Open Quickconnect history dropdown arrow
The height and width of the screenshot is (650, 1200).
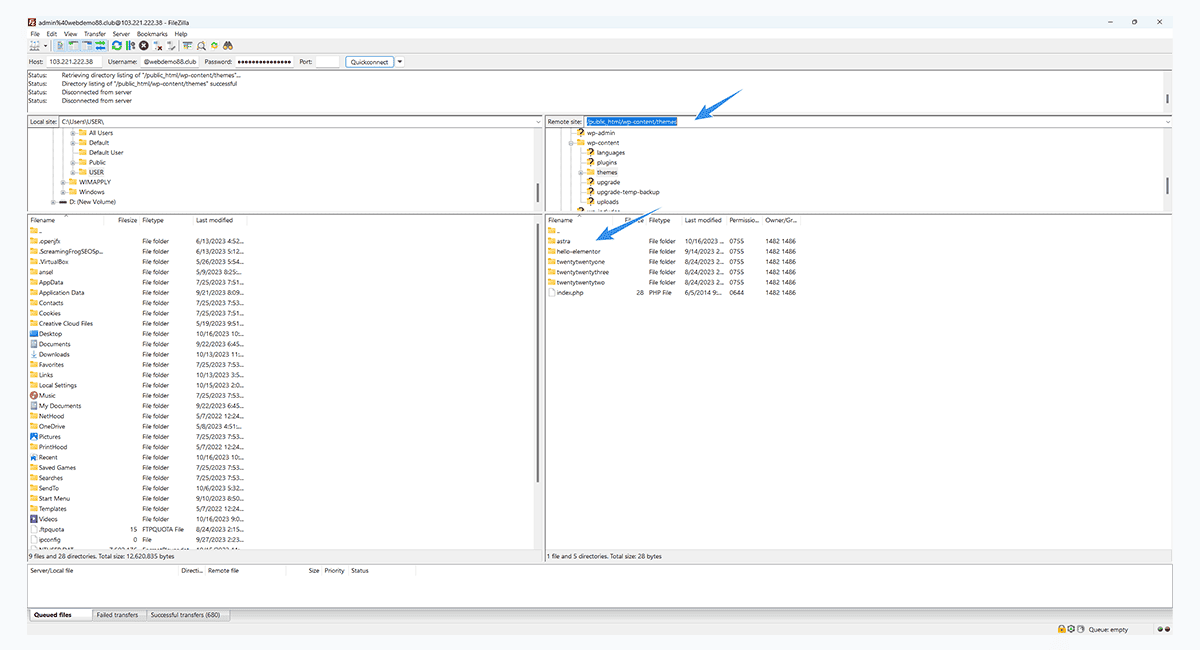tap(400, 62)
